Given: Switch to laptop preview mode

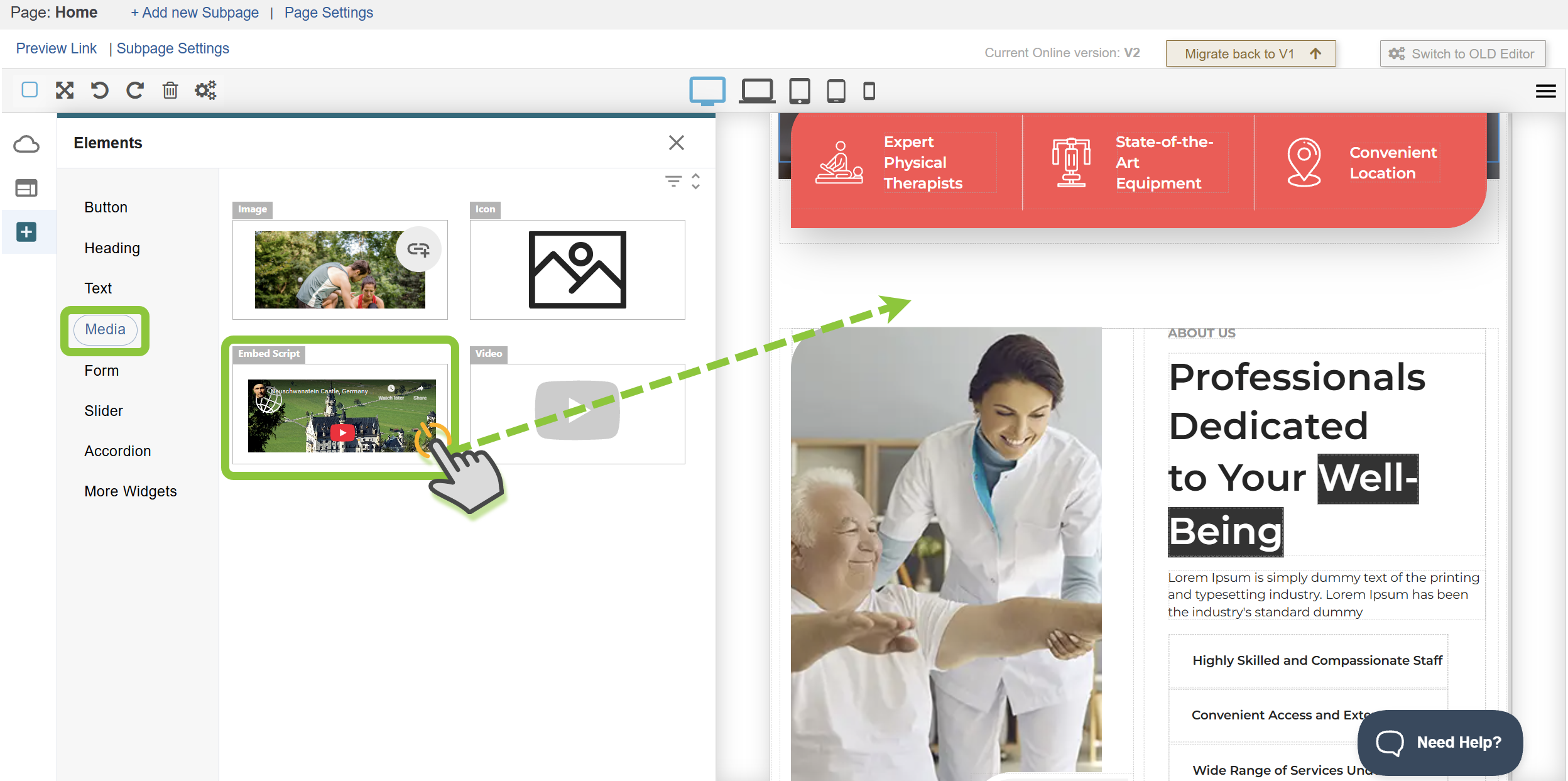Looking at the screenshot, I should (x=756, y=91).
